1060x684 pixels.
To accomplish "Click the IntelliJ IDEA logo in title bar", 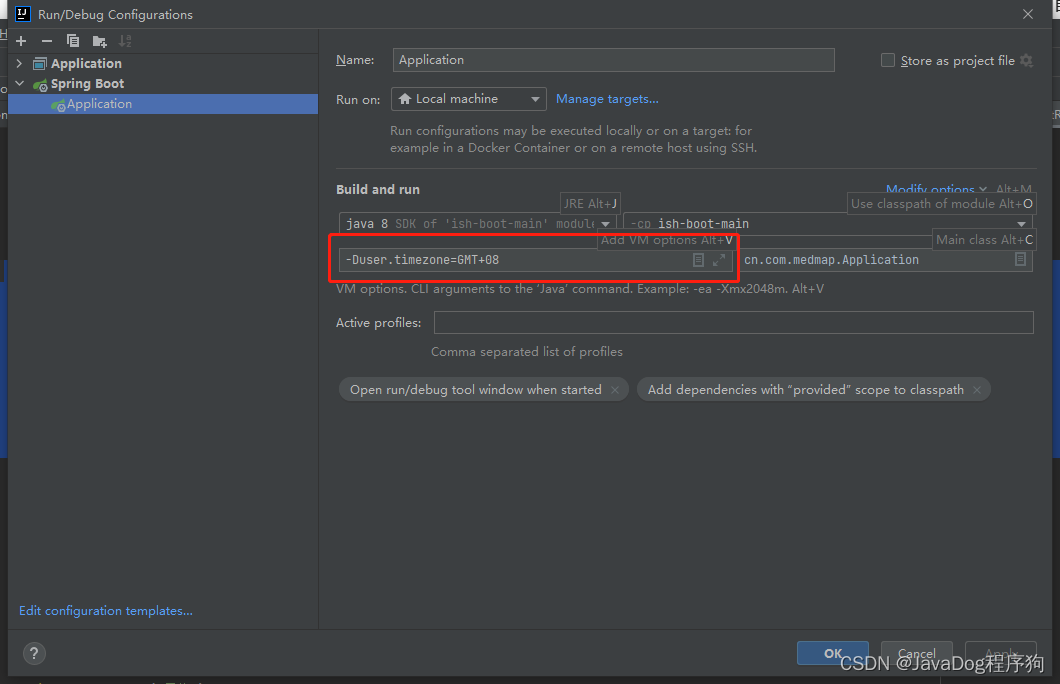I will 23,14.
